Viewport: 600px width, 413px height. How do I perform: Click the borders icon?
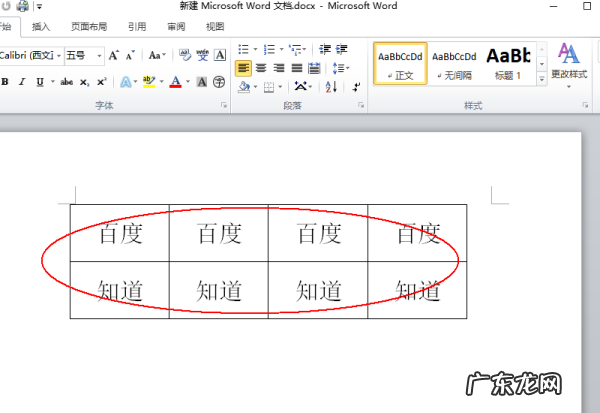(269, 87)
